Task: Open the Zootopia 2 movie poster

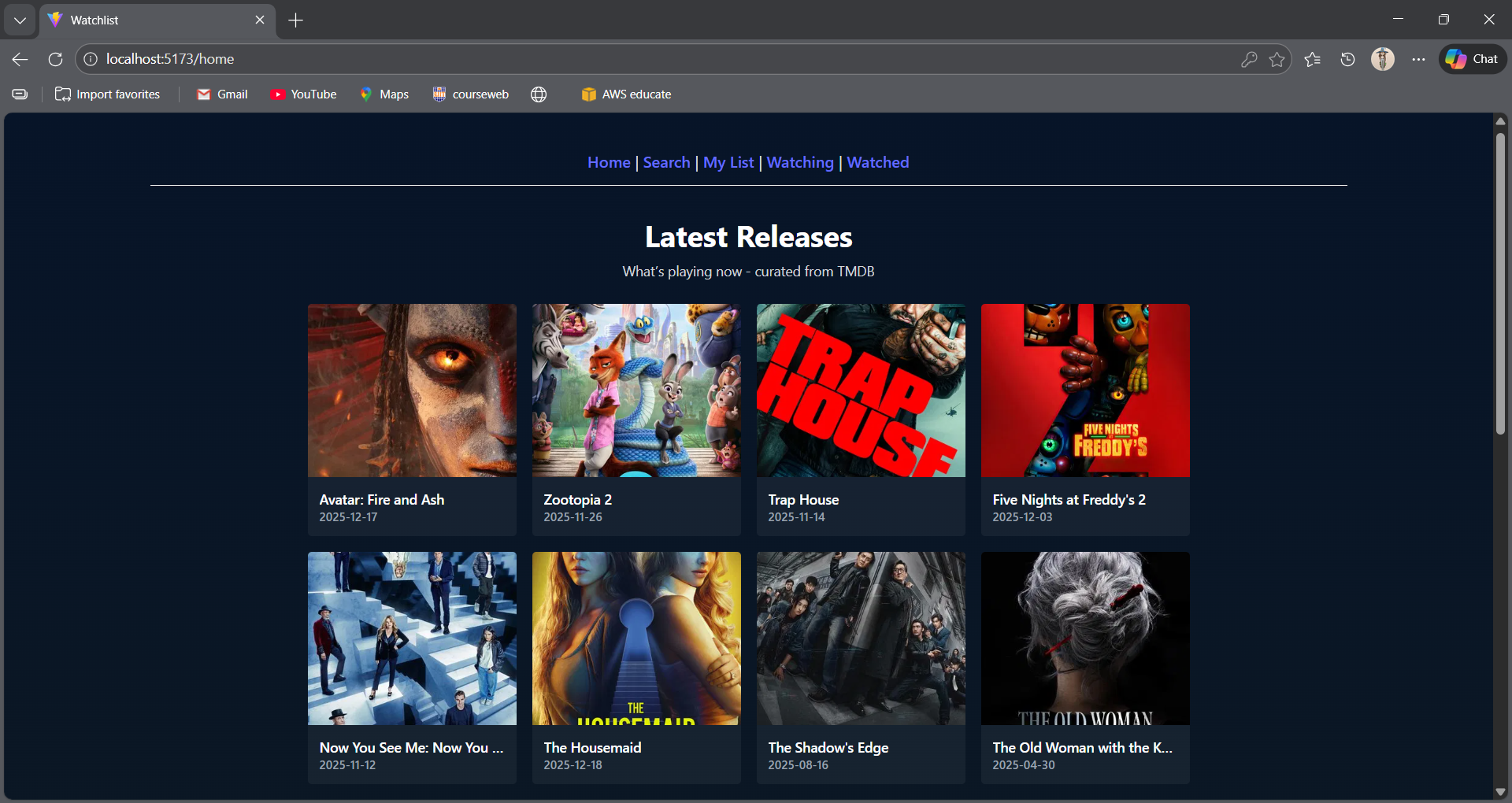Action: [636, 390]
